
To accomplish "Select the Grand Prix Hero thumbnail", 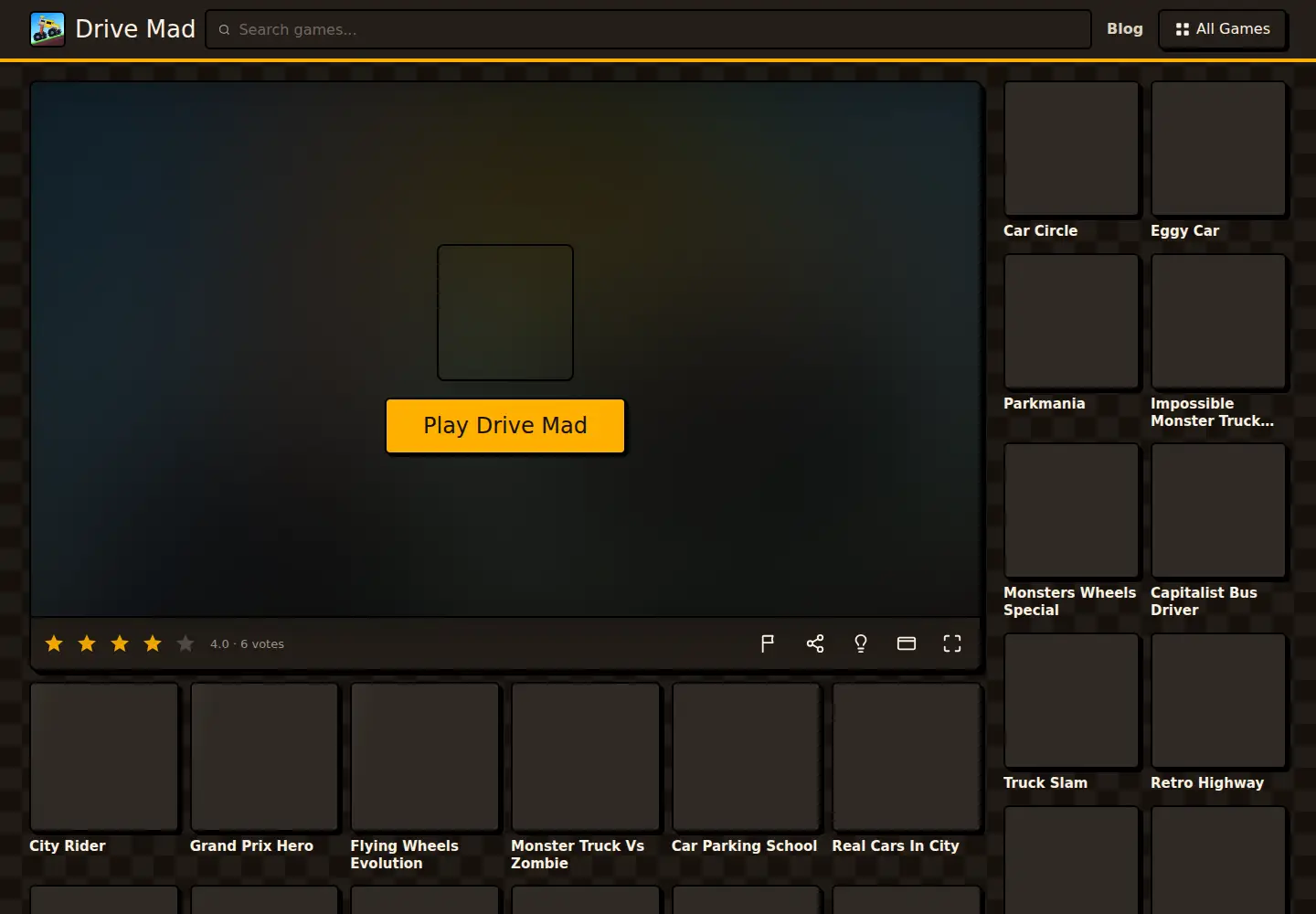I will (x=265, y=758).
